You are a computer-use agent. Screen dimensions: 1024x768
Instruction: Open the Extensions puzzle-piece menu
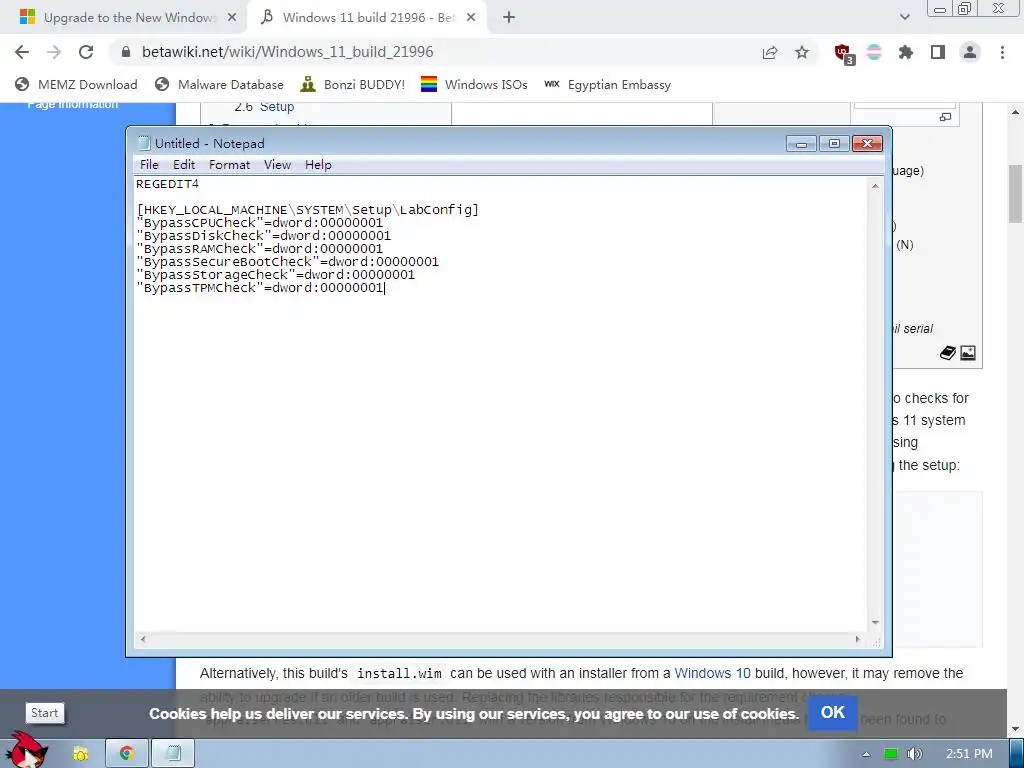pyautogui.click(x=906, y=52)
